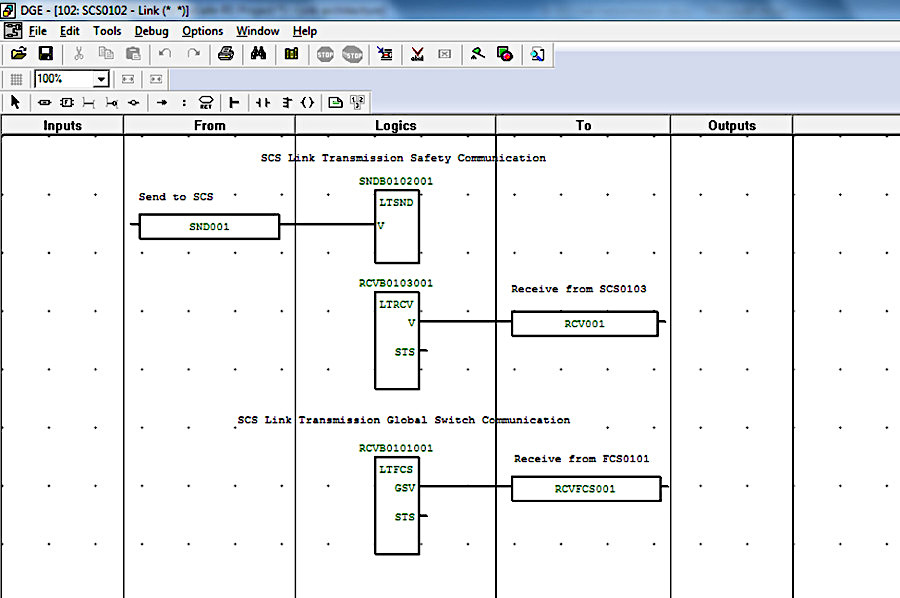Open the Debug menu
Screen dimensions: 900x598
[x=152, y=31]
